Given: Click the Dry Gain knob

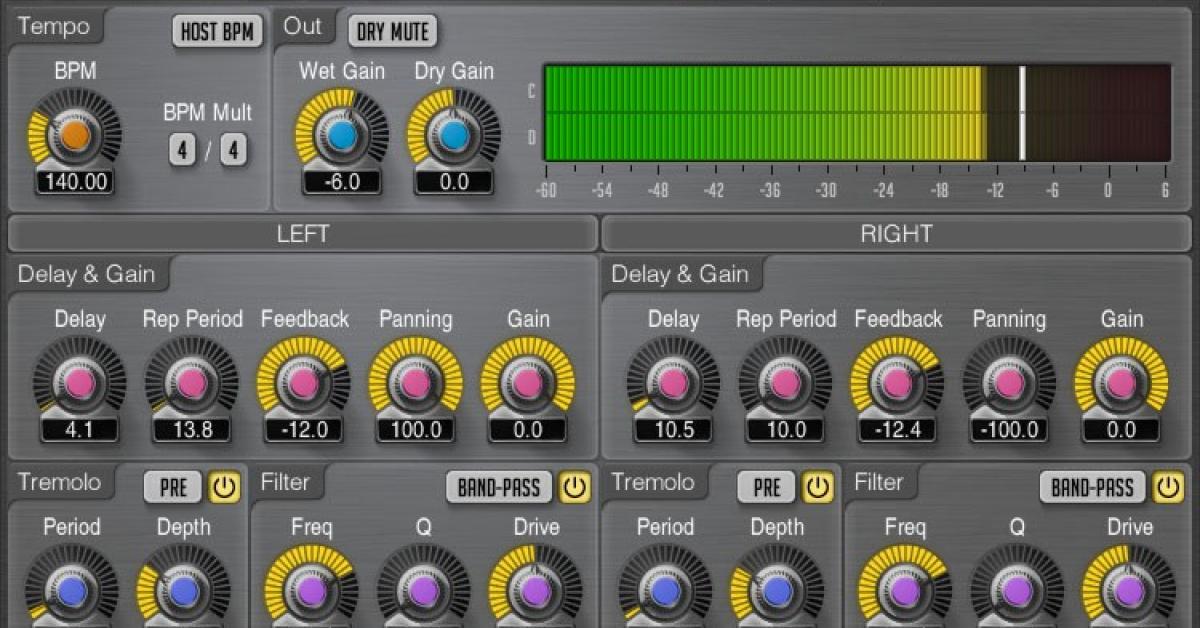Looking at the screenshot, I should pos(454,134).
